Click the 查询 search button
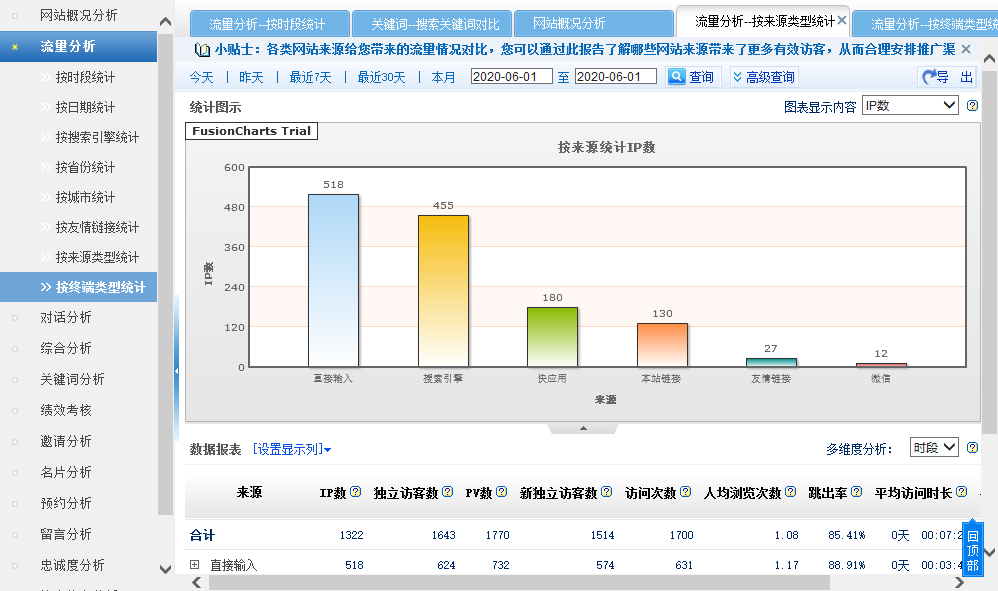Screen dimensions: 998x591 pyautogui.click(x=691, y=77)
